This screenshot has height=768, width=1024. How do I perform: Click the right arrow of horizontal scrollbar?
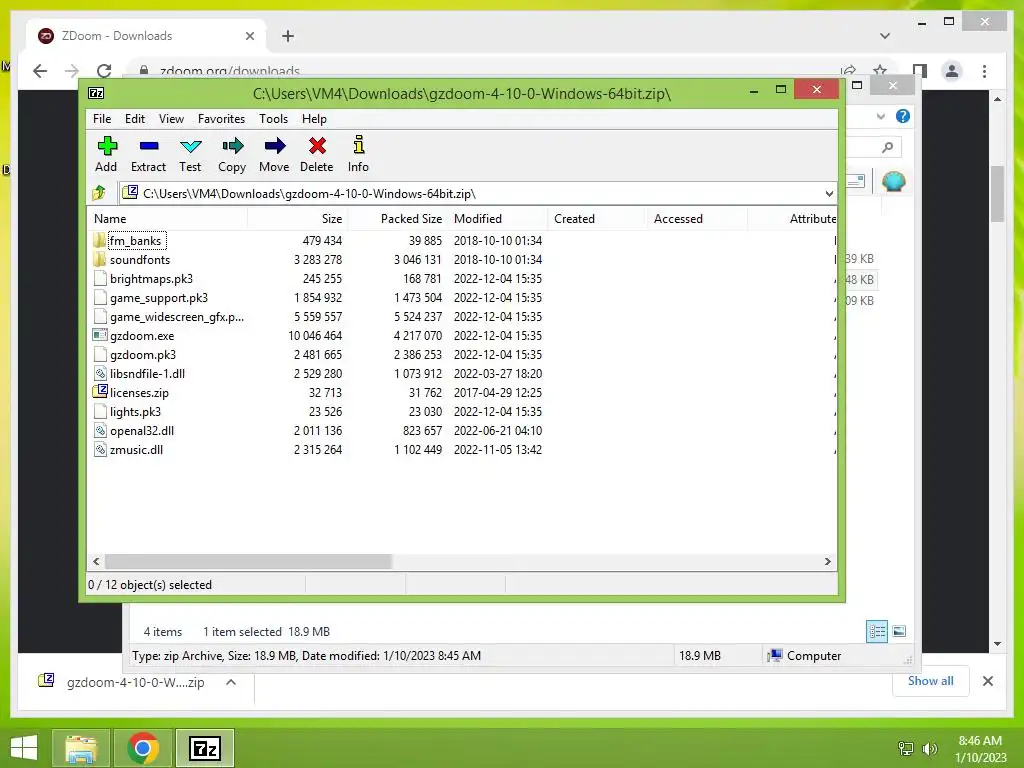click(827, 562)
